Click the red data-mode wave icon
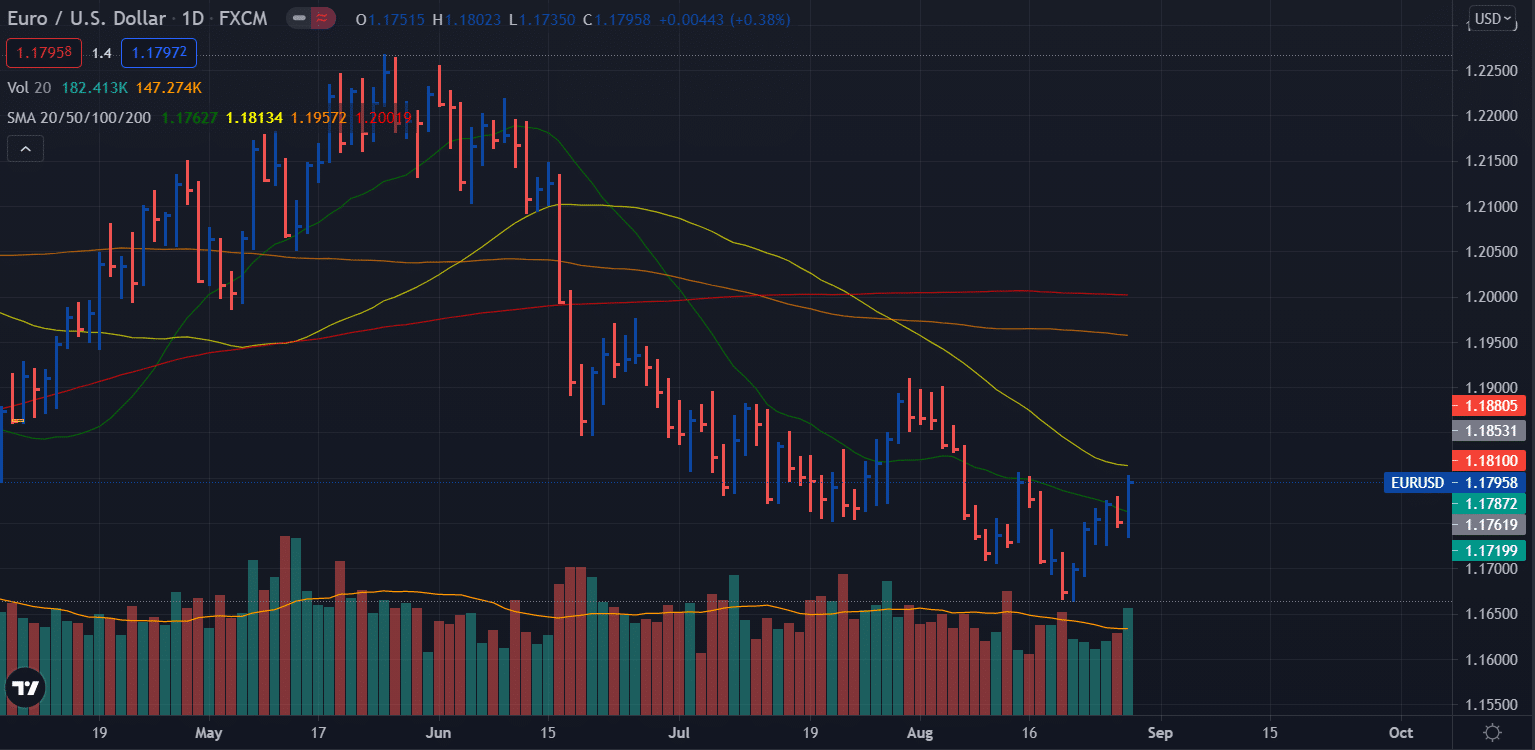 coord(321,19)
